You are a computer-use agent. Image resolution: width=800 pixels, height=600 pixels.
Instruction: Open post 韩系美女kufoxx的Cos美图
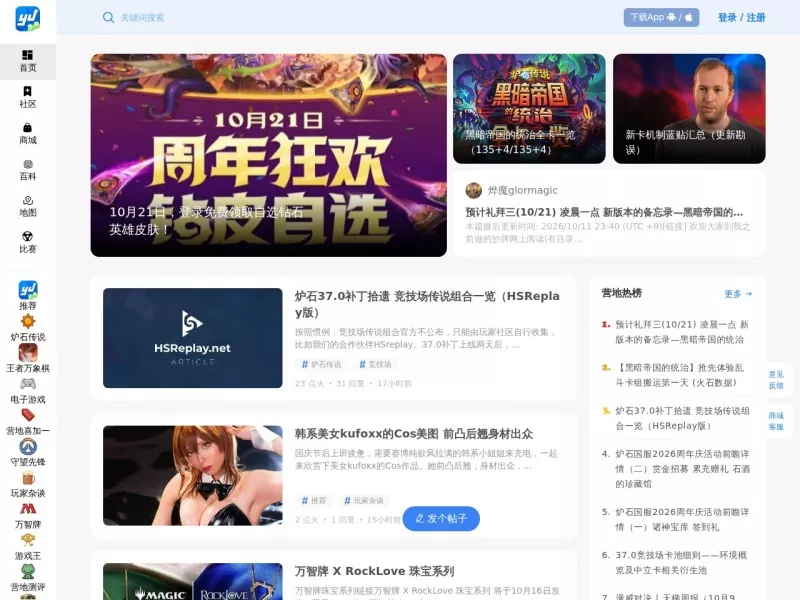tap(414, 434)
